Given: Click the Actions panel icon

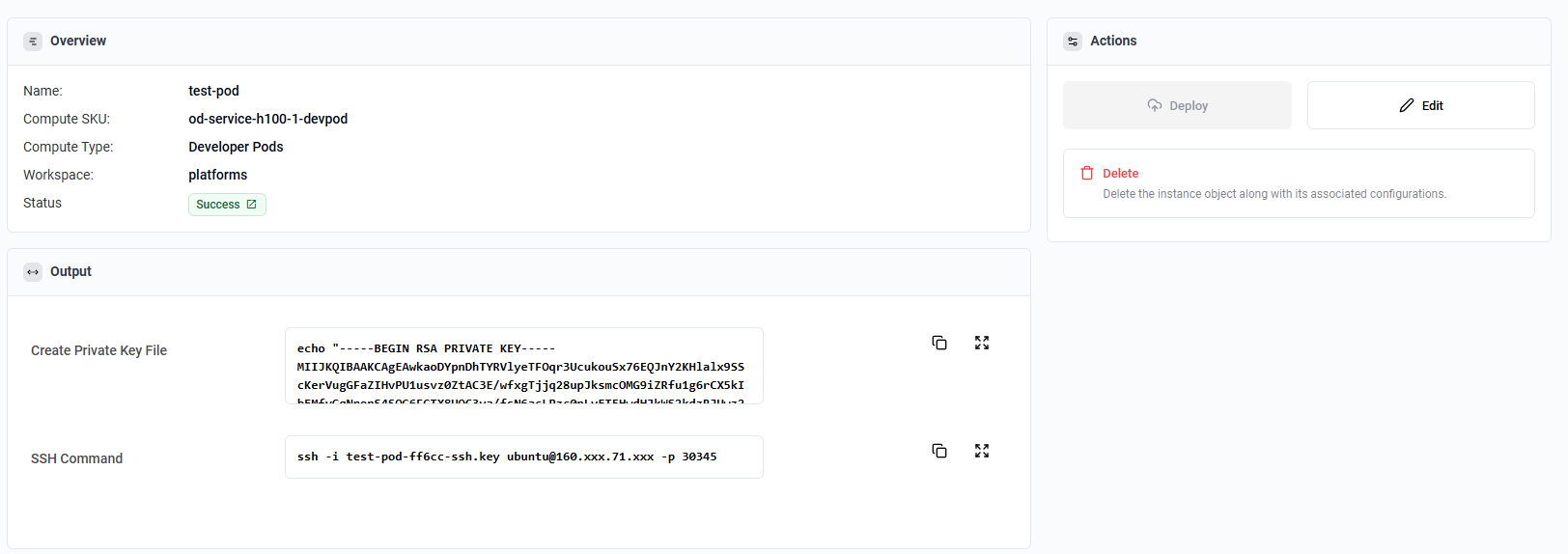Looking at the screenshot, I should click(1073, 42).
